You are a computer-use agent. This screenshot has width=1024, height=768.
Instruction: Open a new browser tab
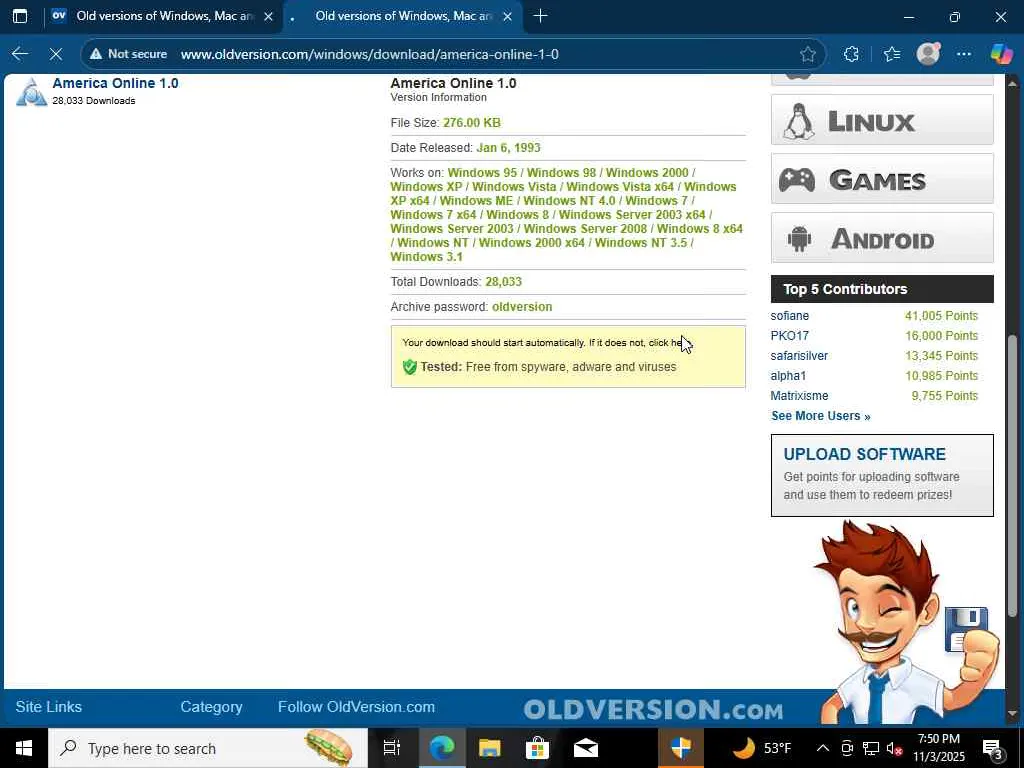point(540,16)
